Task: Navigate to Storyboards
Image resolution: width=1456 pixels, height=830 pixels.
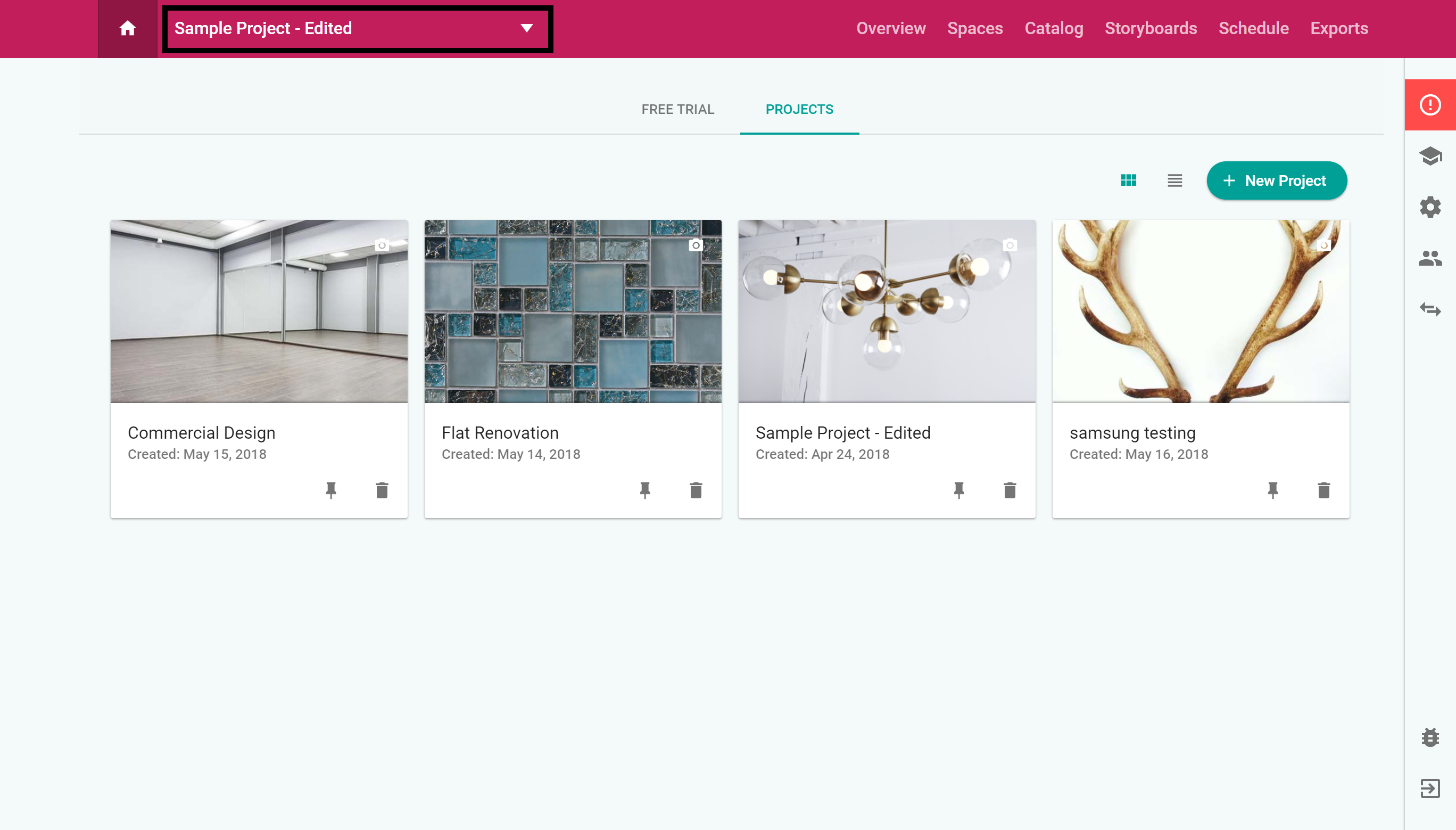Action: [1151, 29]
